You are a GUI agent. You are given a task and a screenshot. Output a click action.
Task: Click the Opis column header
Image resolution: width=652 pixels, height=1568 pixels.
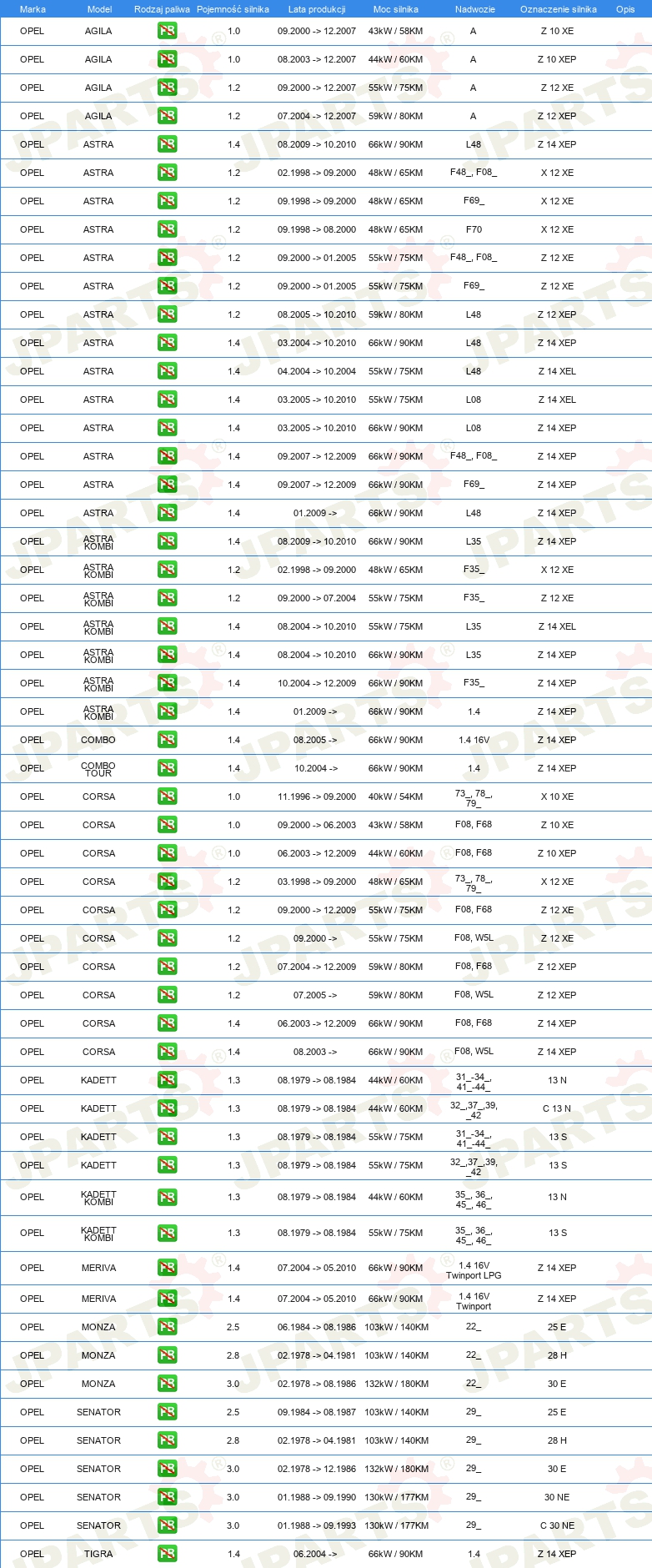(625, 9)
